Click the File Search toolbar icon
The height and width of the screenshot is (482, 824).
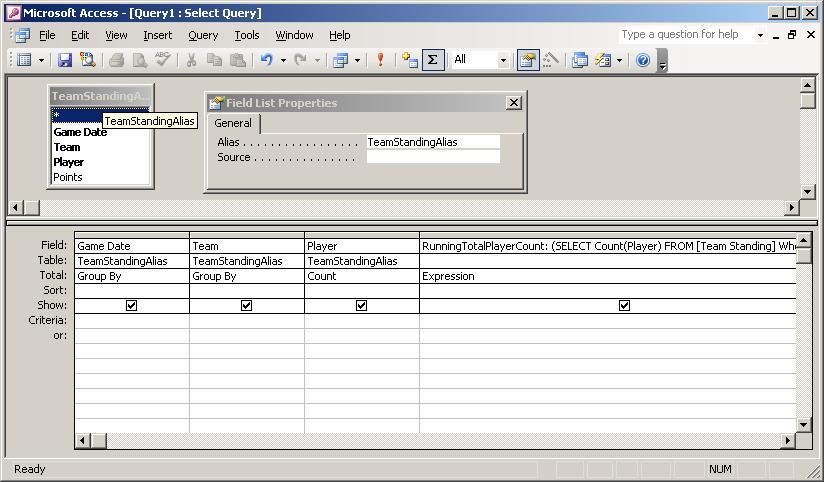click(88, 60)
